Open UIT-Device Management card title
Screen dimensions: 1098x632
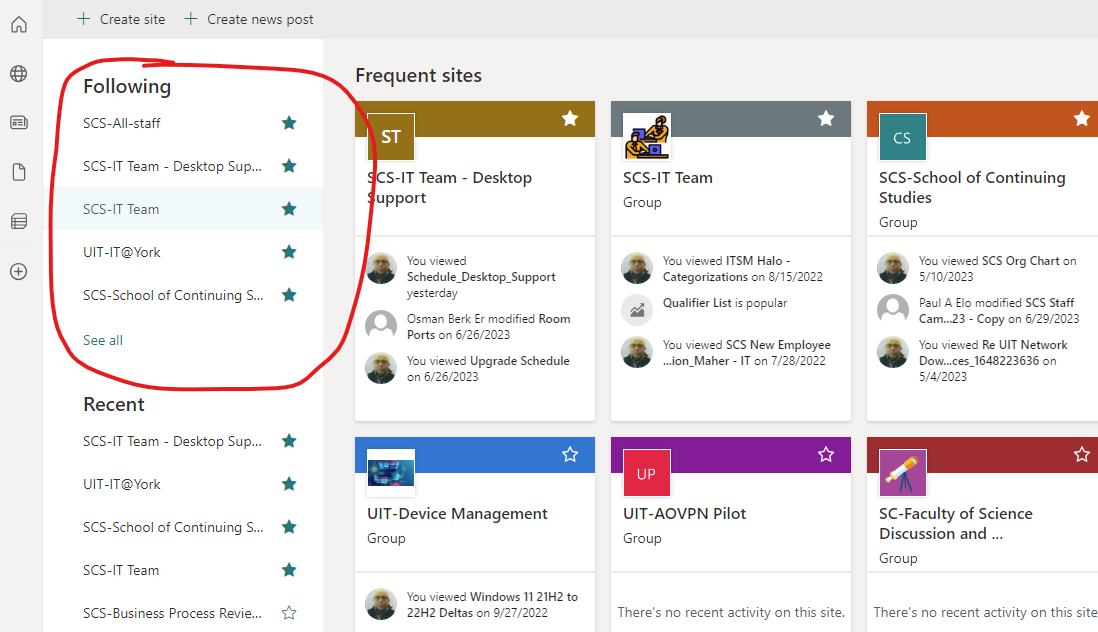coord(457,514)
